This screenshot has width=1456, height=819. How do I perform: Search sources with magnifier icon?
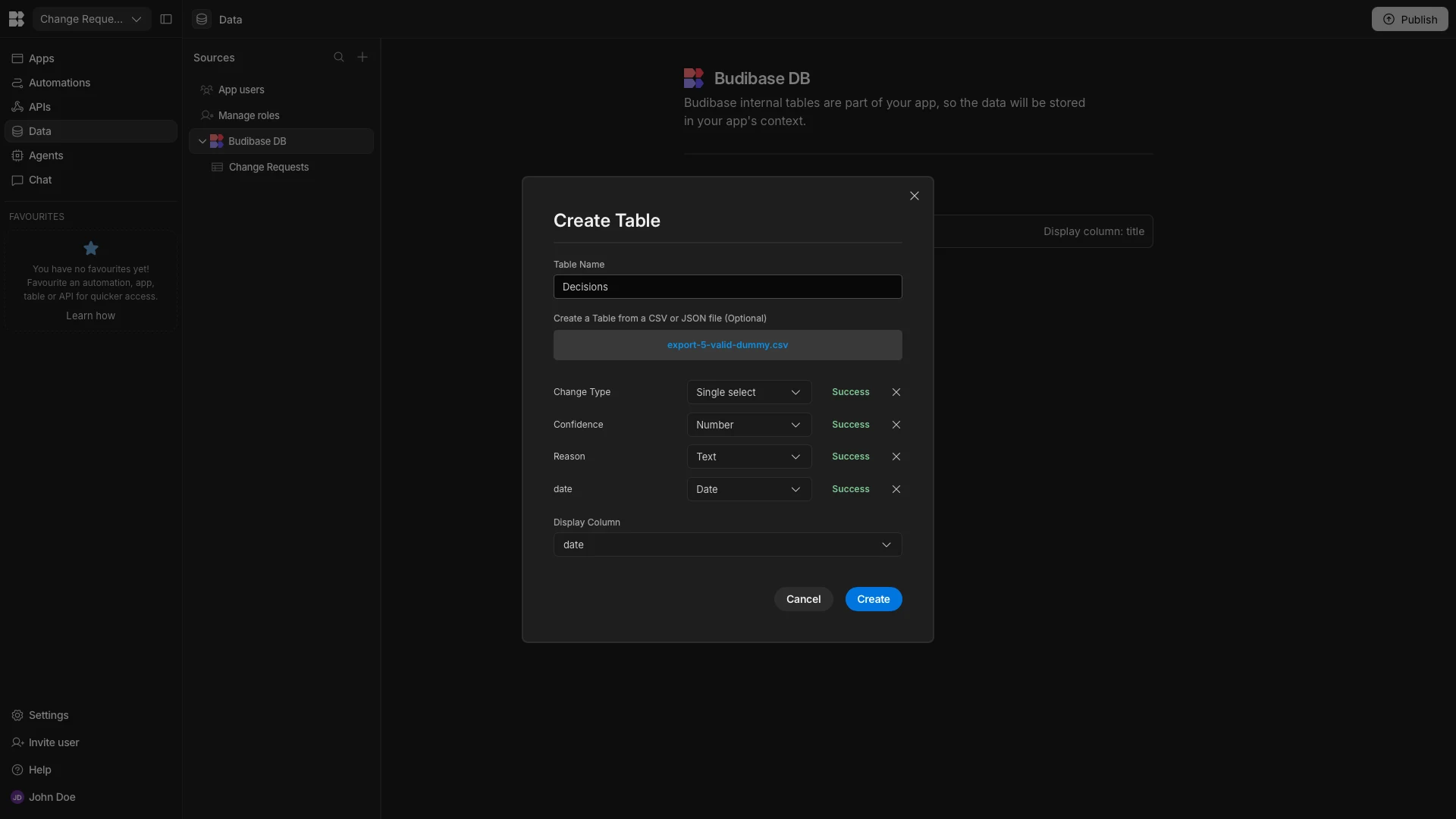pos(339,57)
